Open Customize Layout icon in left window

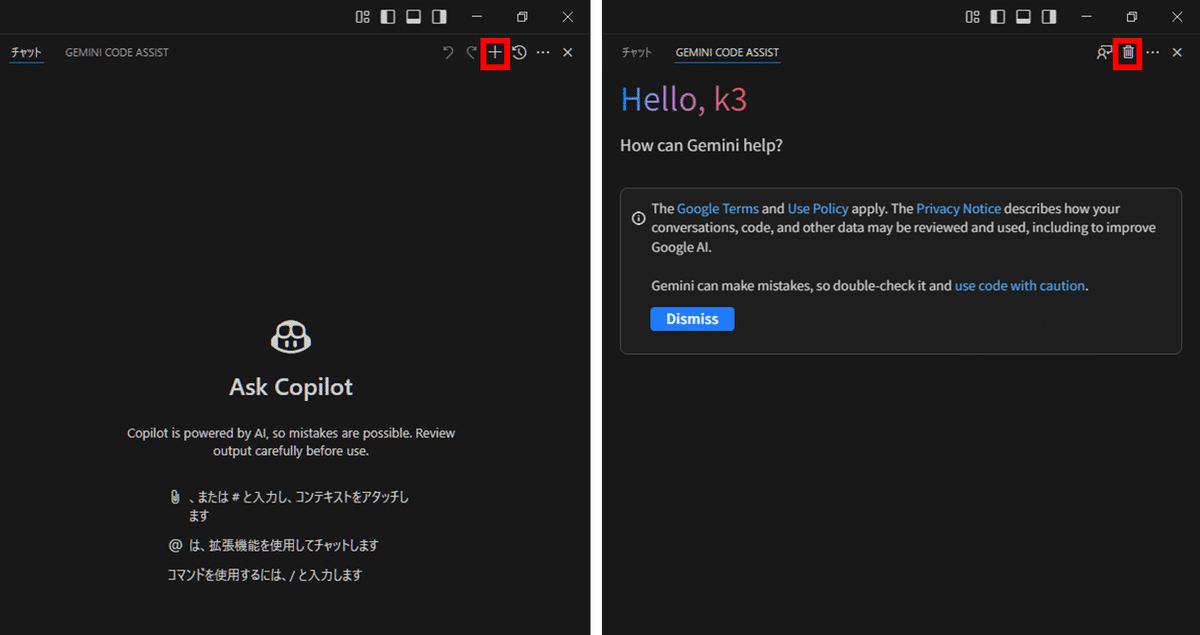click(x=363, y=17)
